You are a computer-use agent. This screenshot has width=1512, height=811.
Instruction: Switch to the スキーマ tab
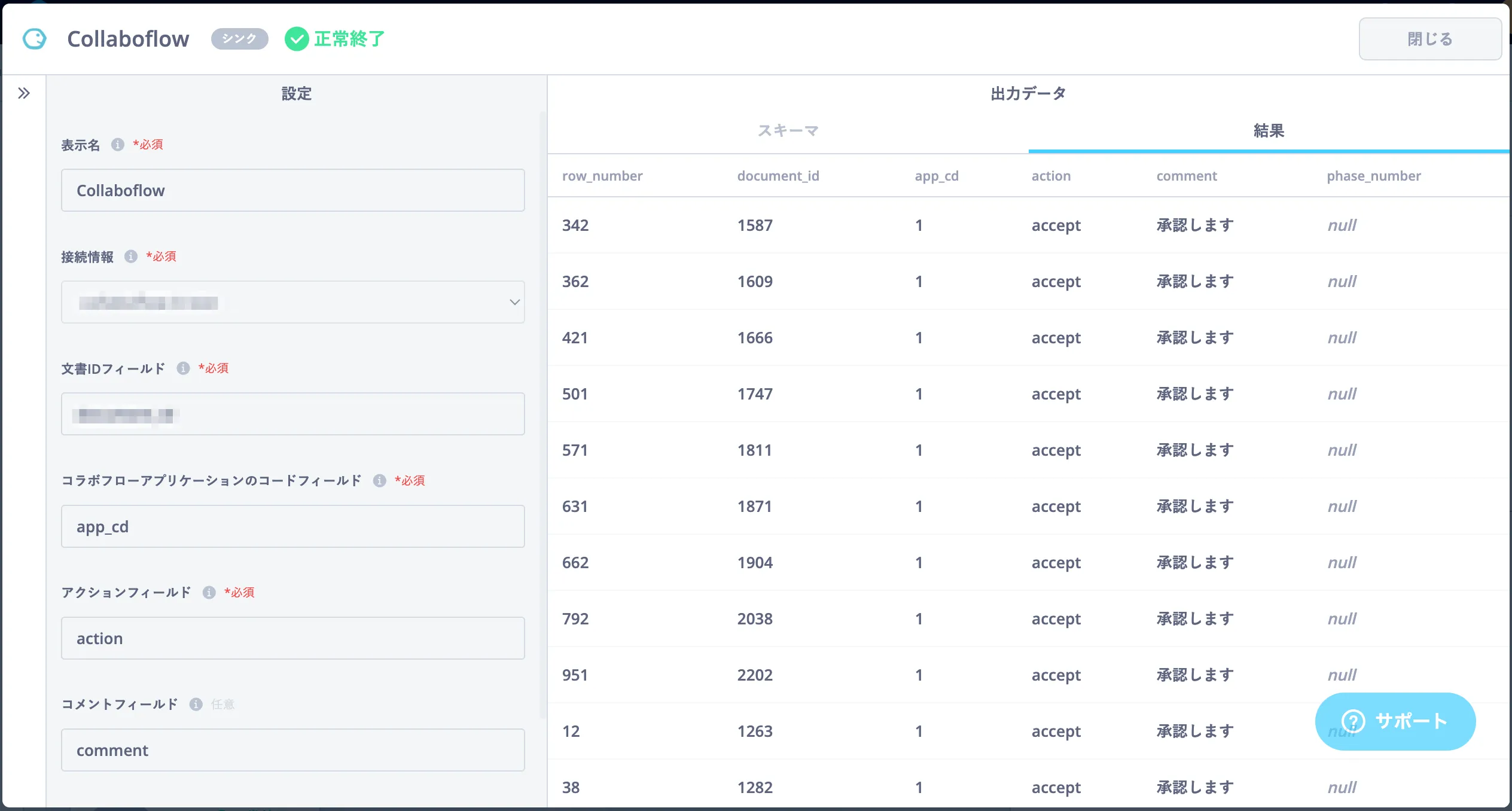click(x=788, y=131)
